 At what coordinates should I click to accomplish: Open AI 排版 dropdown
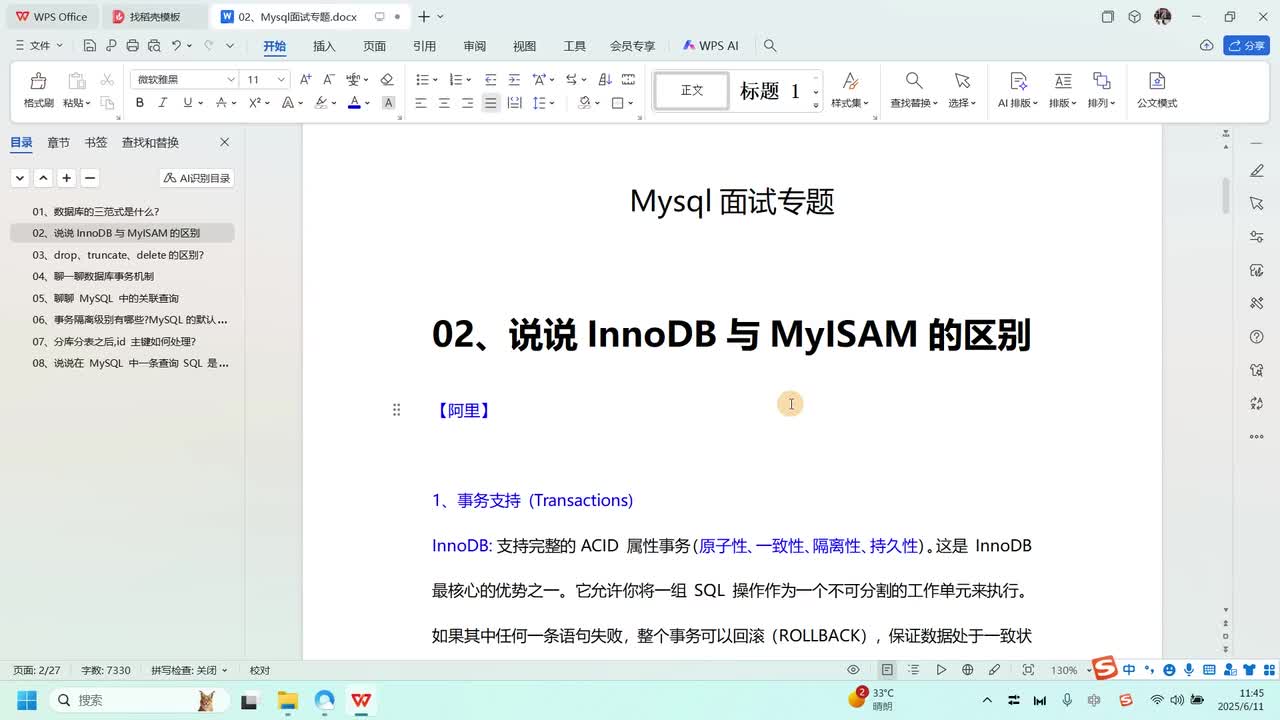pos(1018,103)
